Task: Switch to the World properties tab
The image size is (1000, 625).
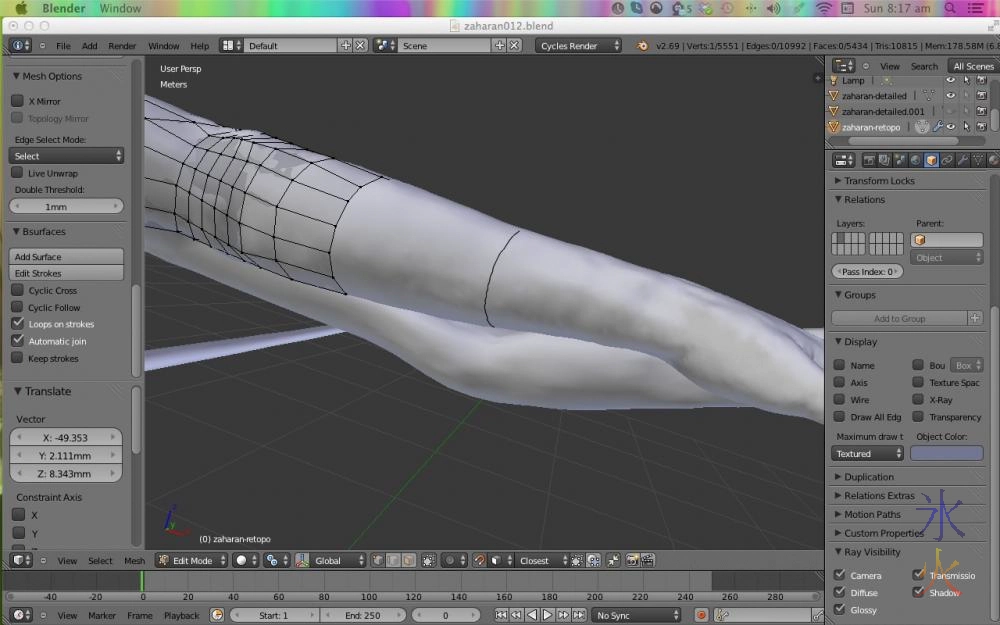Action: [915, 160]
